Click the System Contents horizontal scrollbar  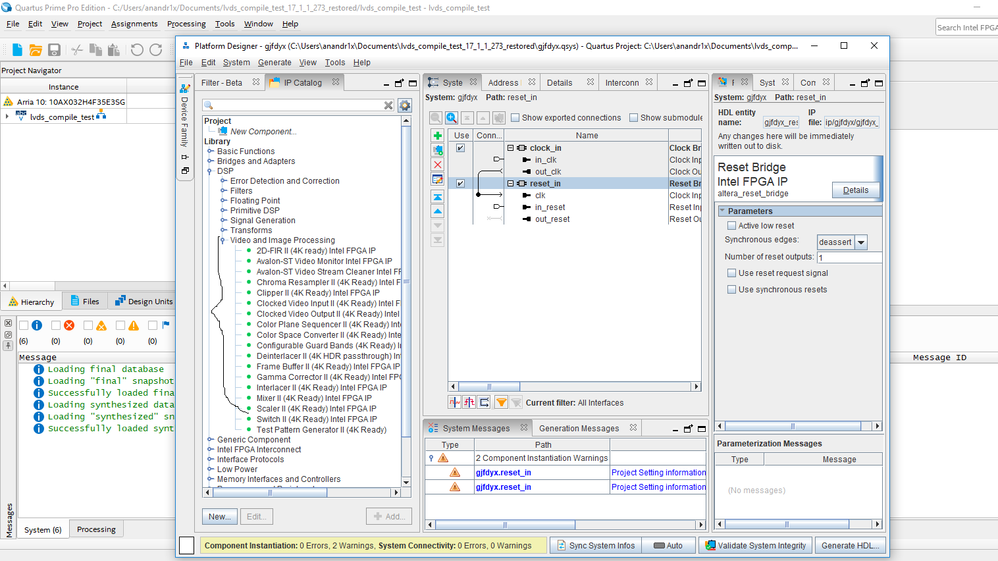pos(490,388)
